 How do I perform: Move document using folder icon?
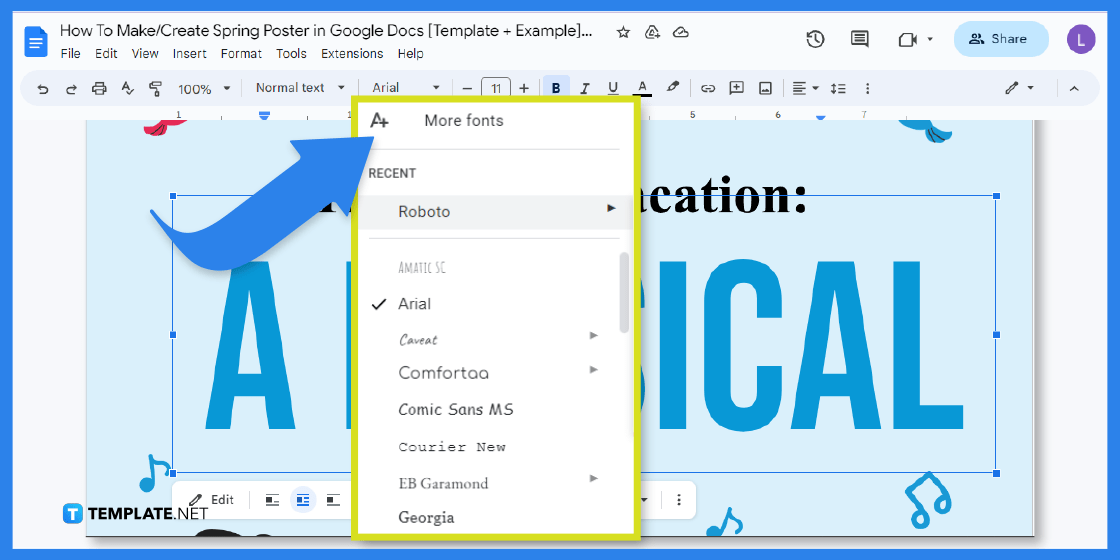(x=651, y=32)
